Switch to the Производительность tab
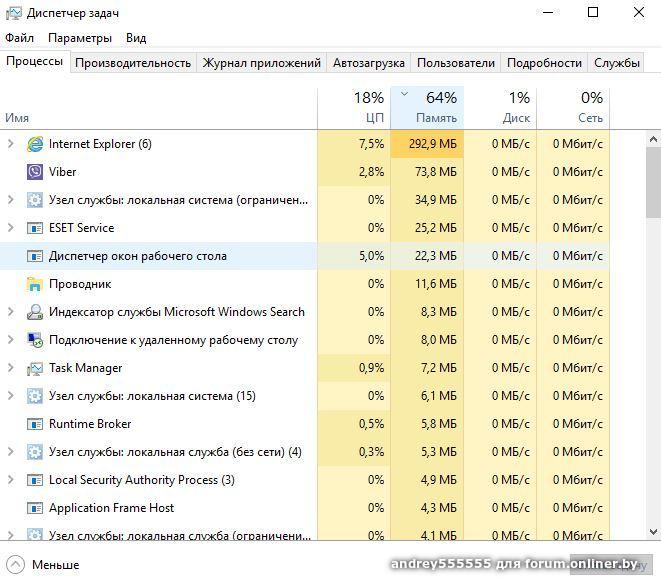 coord(132,62)
